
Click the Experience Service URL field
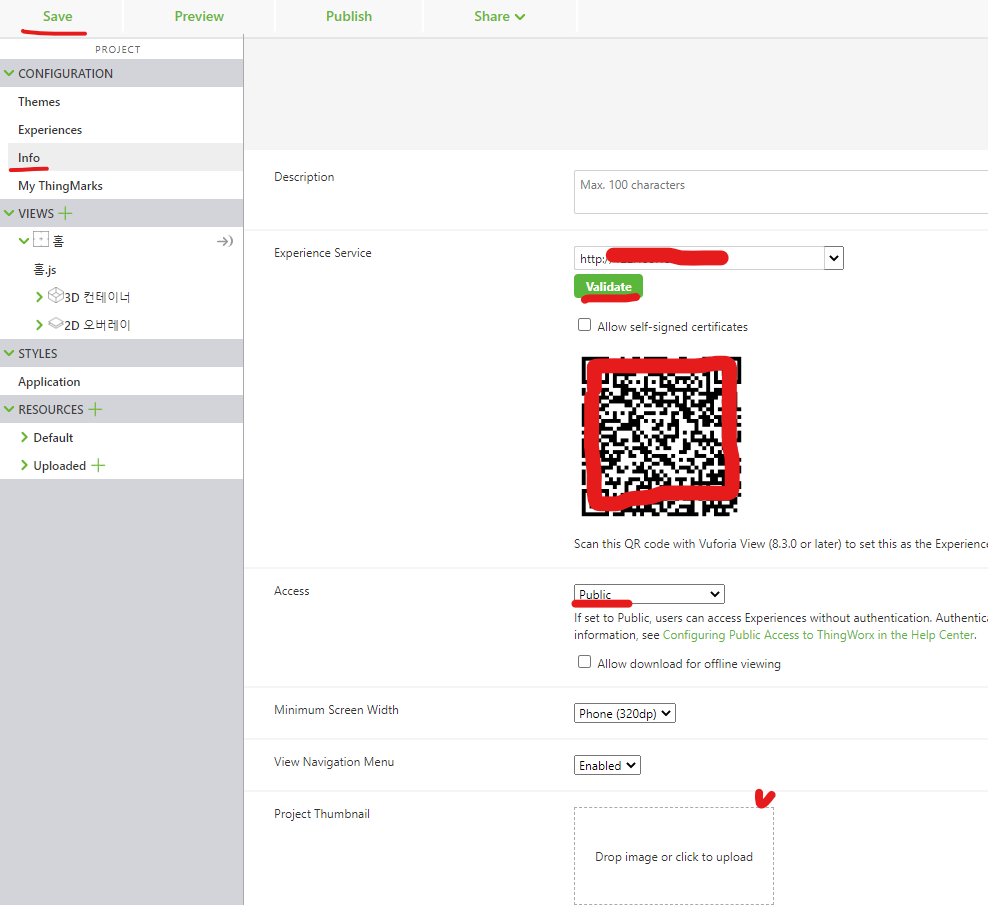click(699, 258)
